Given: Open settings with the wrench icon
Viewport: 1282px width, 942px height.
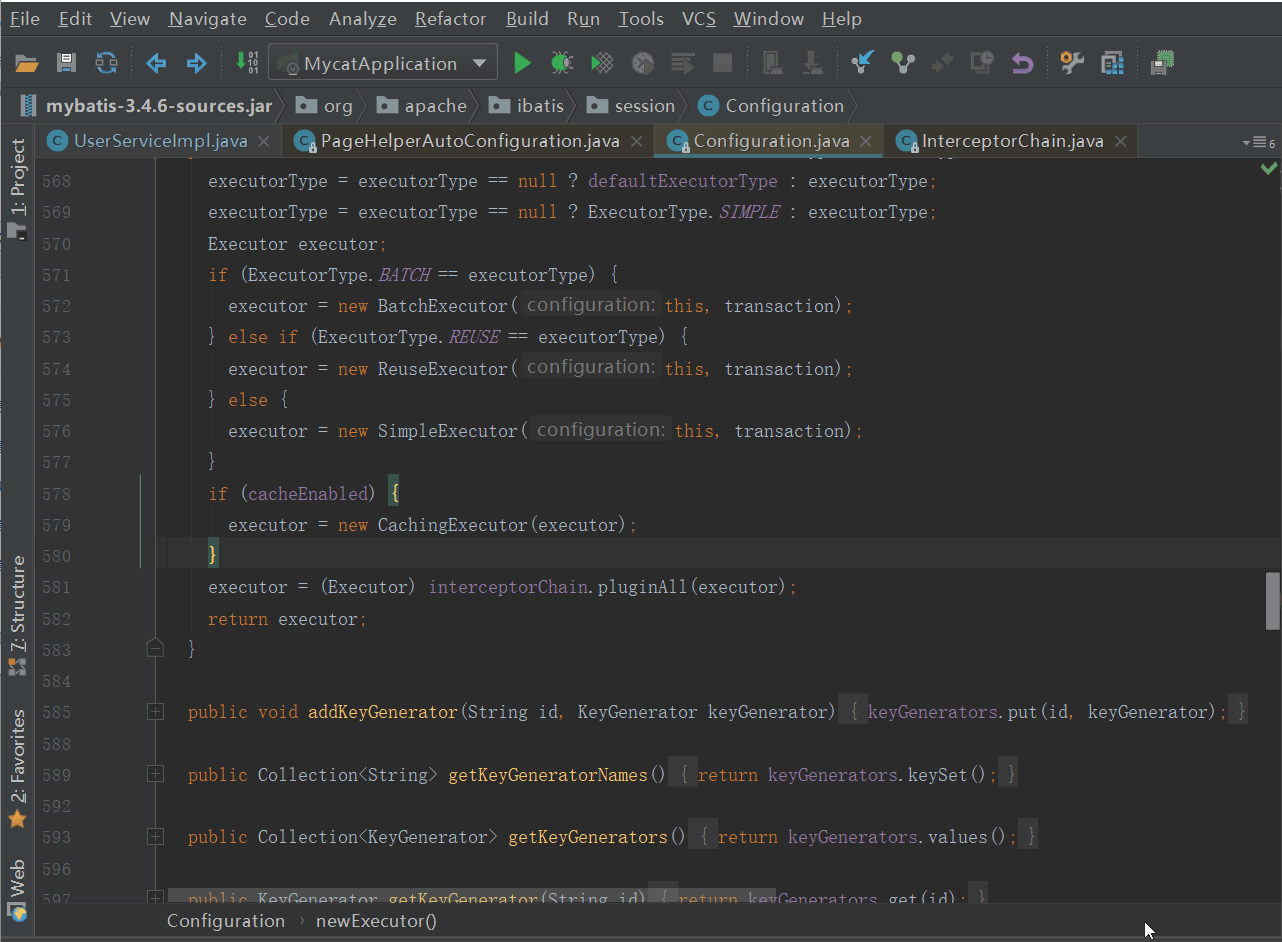Looking at the screenshot, I should (x=1072, y=64).
